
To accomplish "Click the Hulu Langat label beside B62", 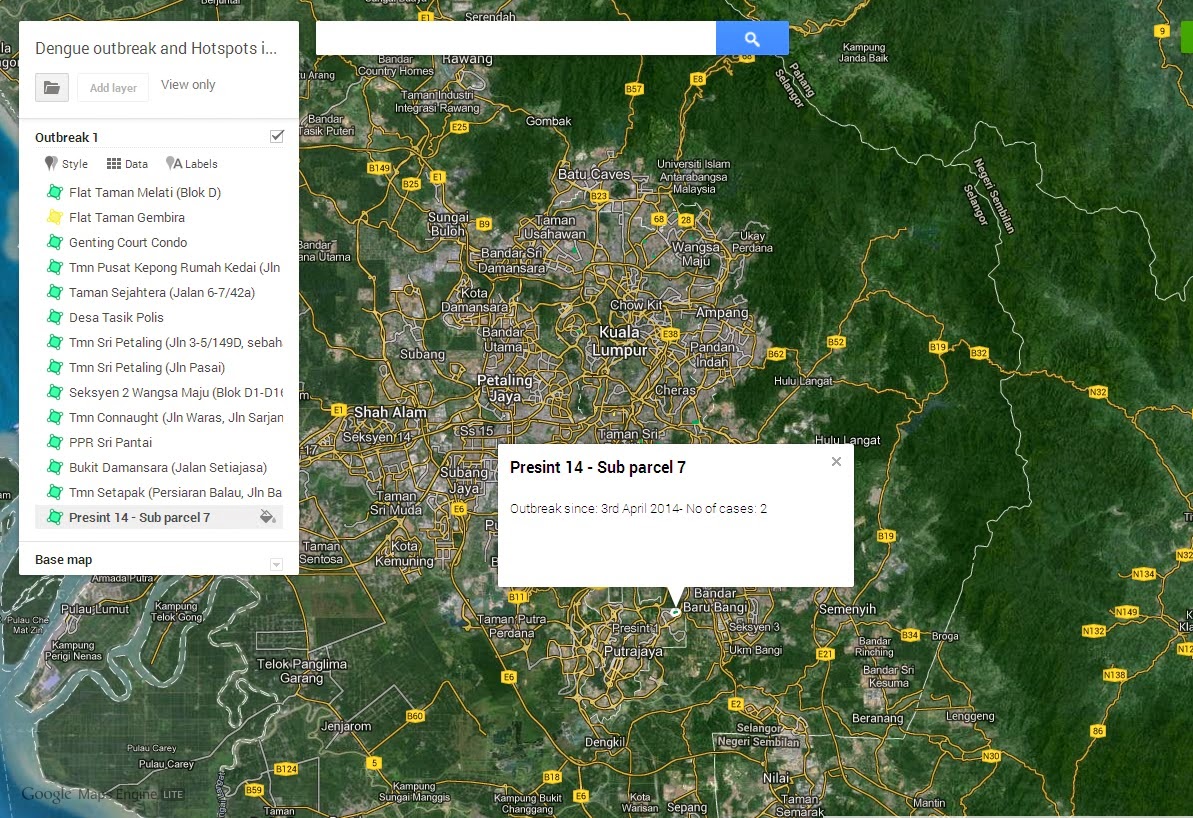I will [x=803, y=381].
